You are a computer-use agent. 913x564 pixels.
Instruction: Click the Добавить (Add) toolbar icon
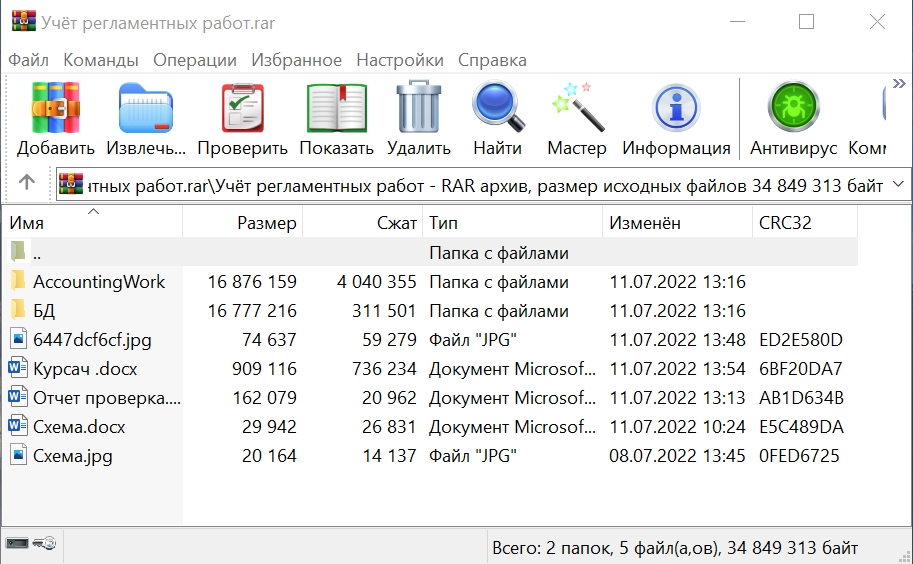click(56, 109)
